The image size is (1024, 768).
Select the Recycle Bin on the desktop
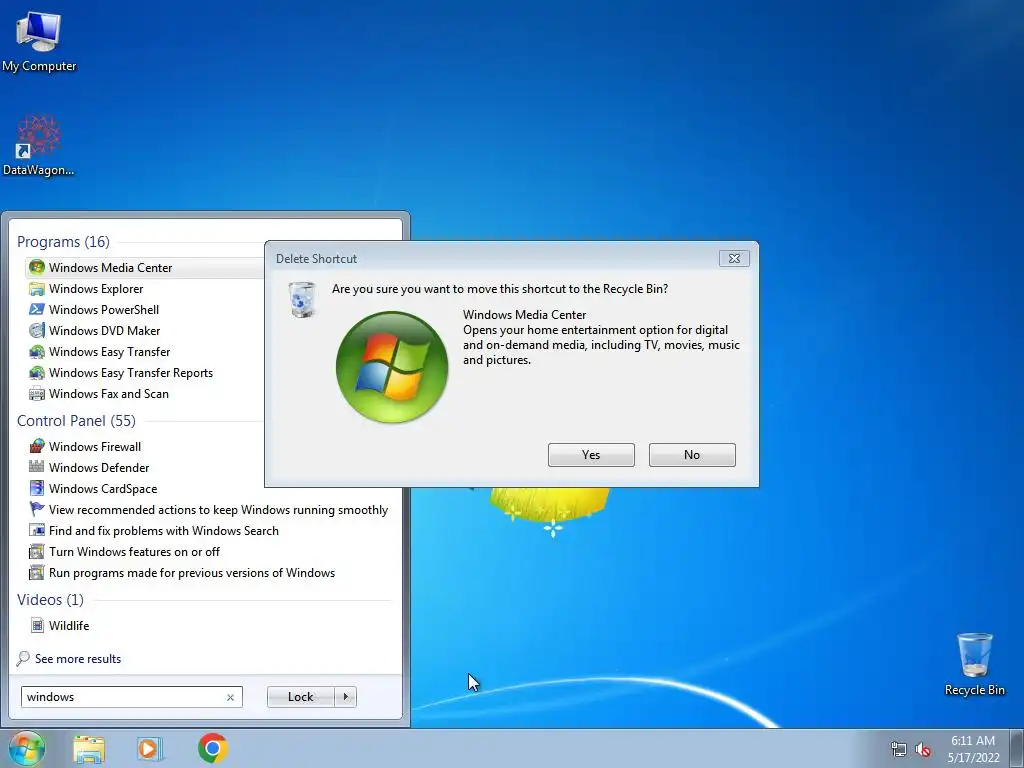[974, 664]
